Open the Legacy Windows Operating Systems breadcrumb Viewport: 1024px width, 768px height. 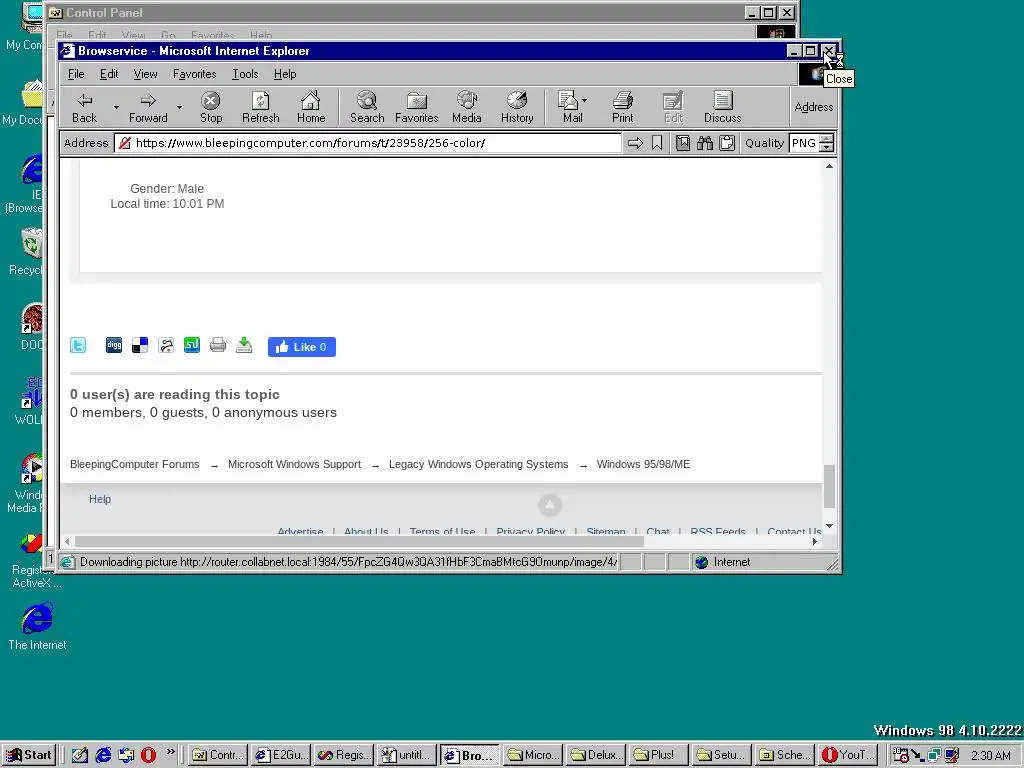point(478,464)
